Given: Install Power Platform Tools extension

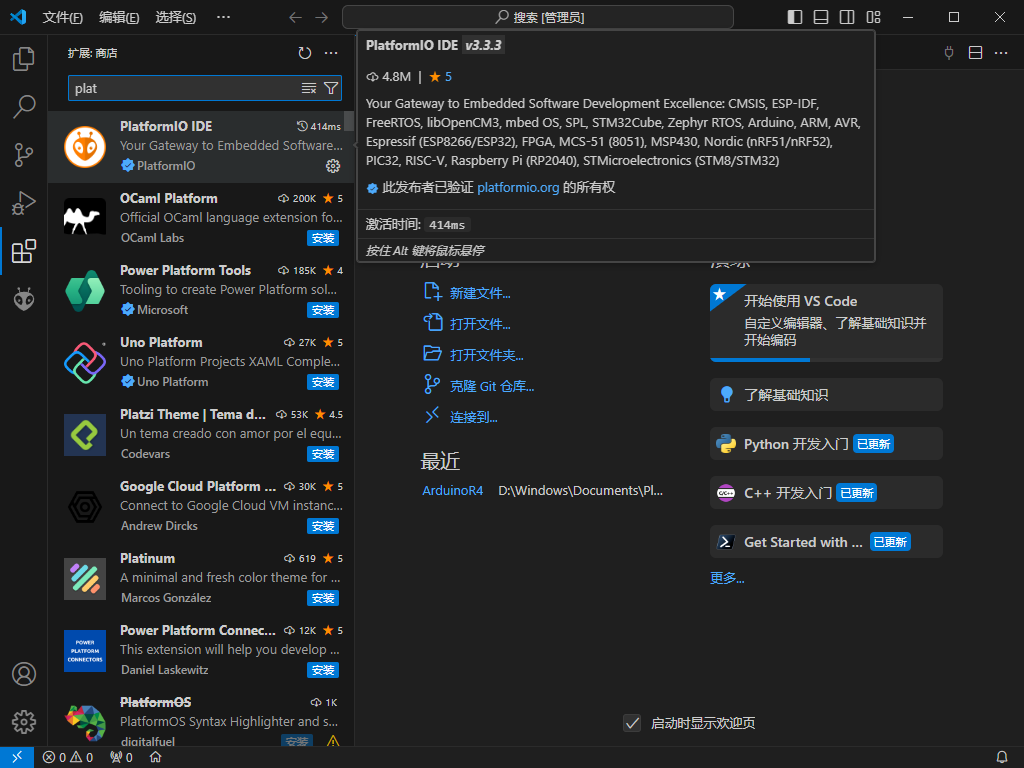Looking at the screenshot, I should [x=323, y=310].
